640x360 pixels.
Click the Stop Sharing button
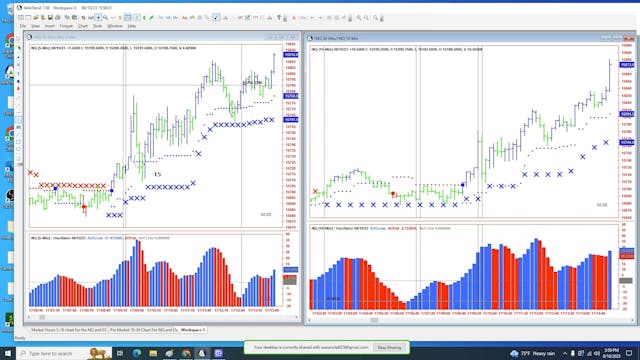click(389, 348)
